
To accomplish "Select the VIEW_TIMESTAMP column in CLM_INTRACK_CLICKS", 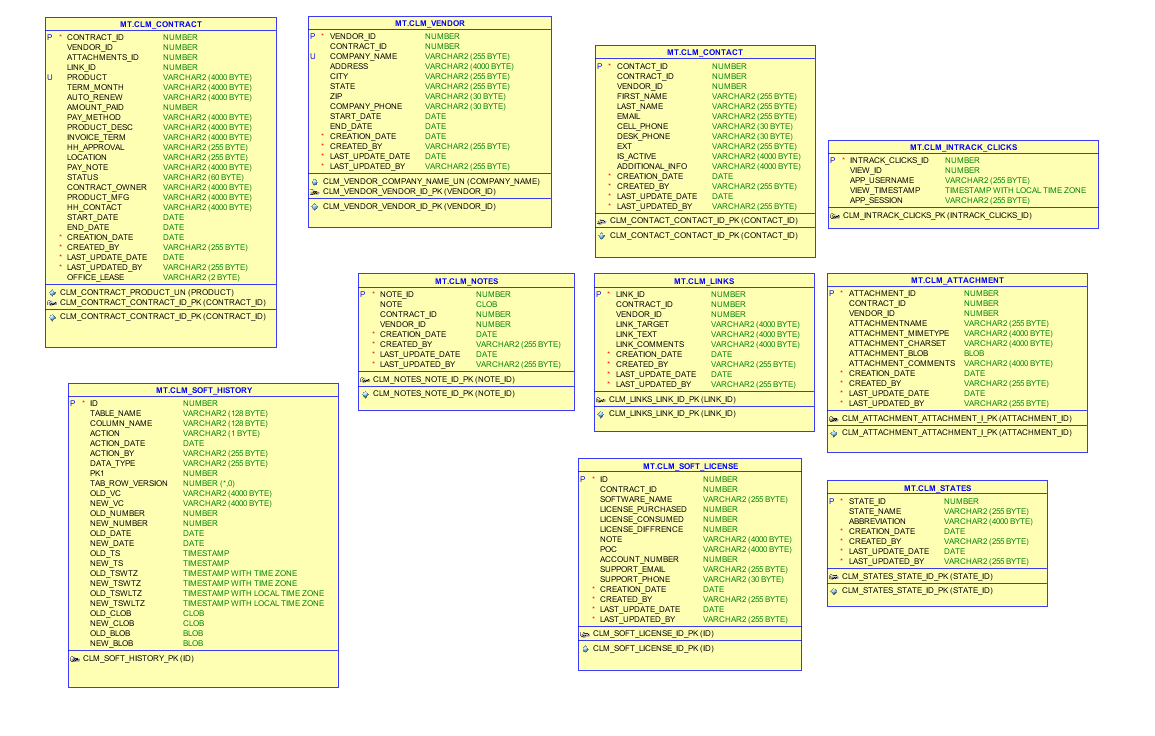I will (x=963, y=190).
